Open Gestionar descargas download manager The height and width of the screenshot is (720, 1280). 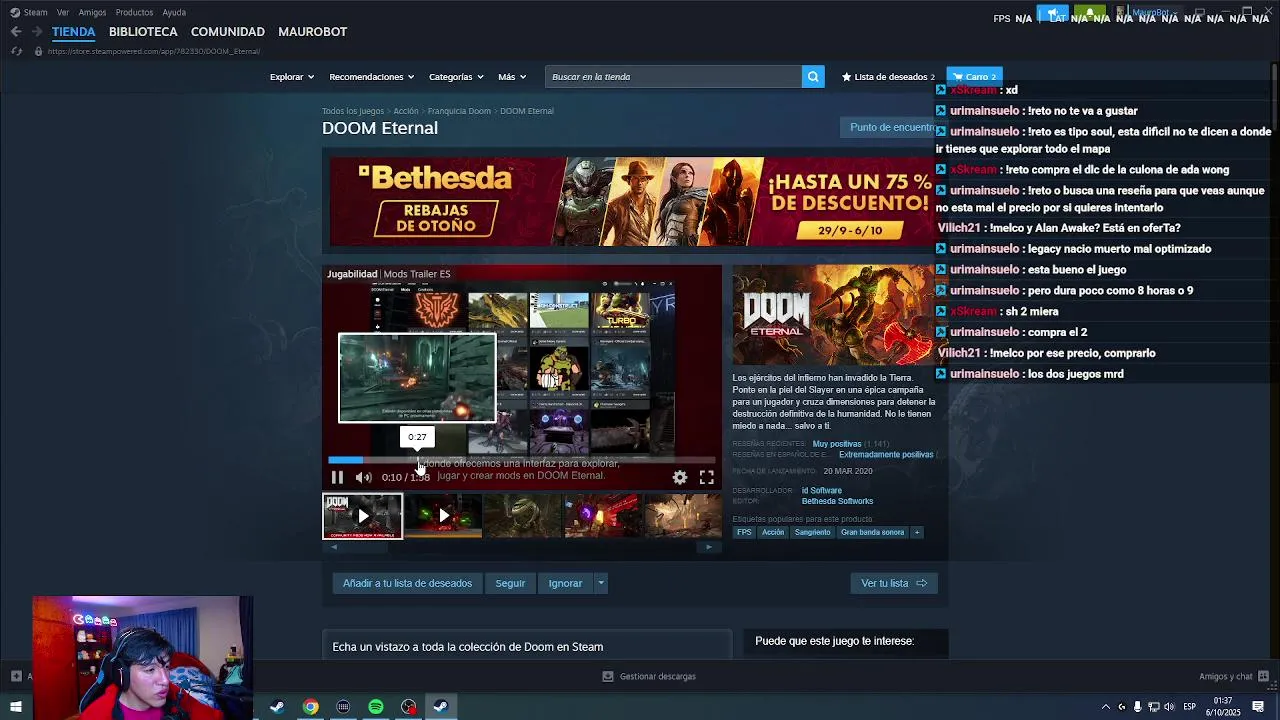tap(649, 677)
